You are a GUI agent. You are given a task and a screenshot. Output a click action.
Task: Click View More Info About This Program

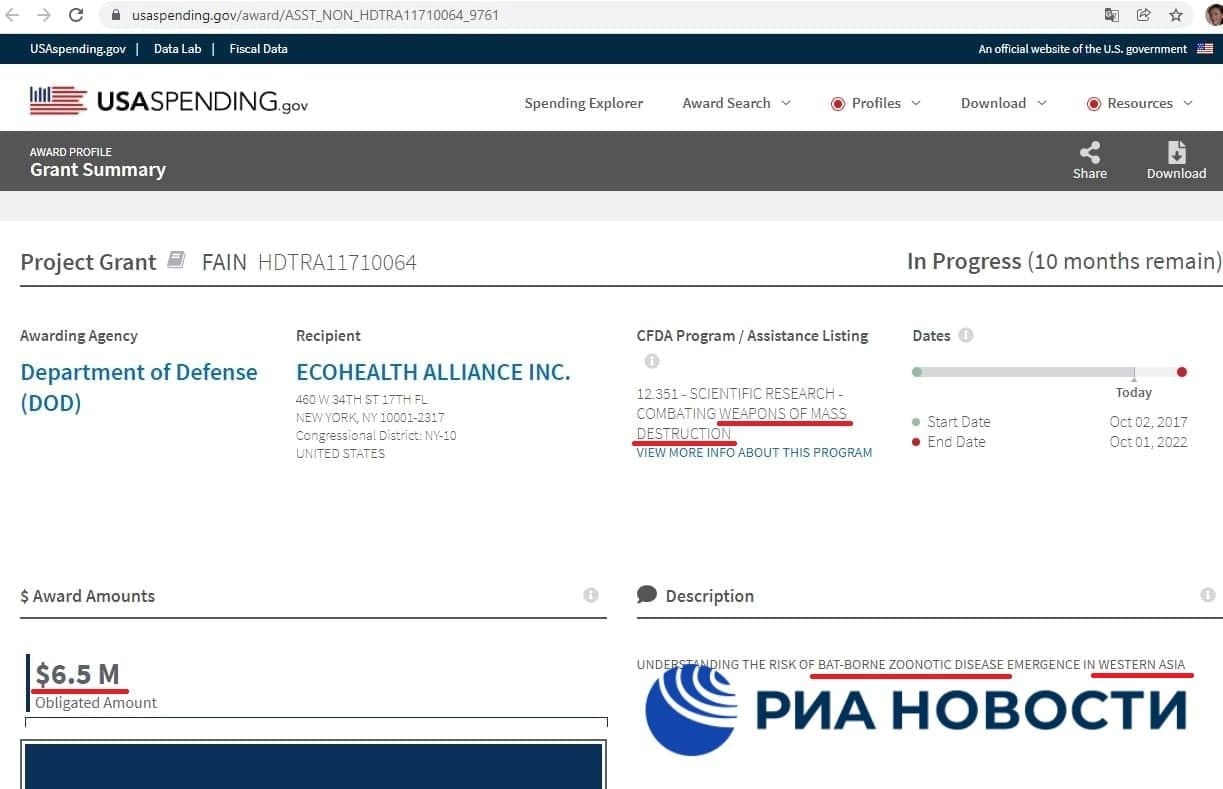(x=754, y=453)
